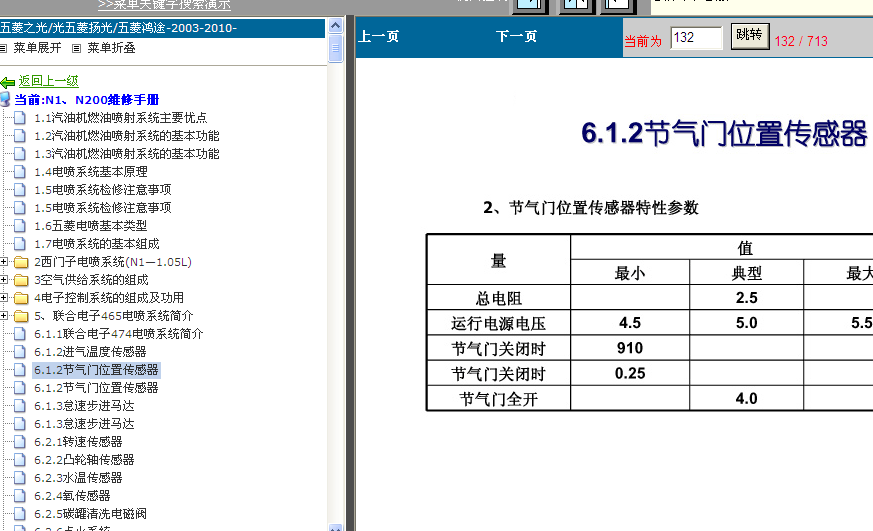Click the page icon beside 1.6五菱电喷基本类型
The image size is (873, 531).
[19, 226]
